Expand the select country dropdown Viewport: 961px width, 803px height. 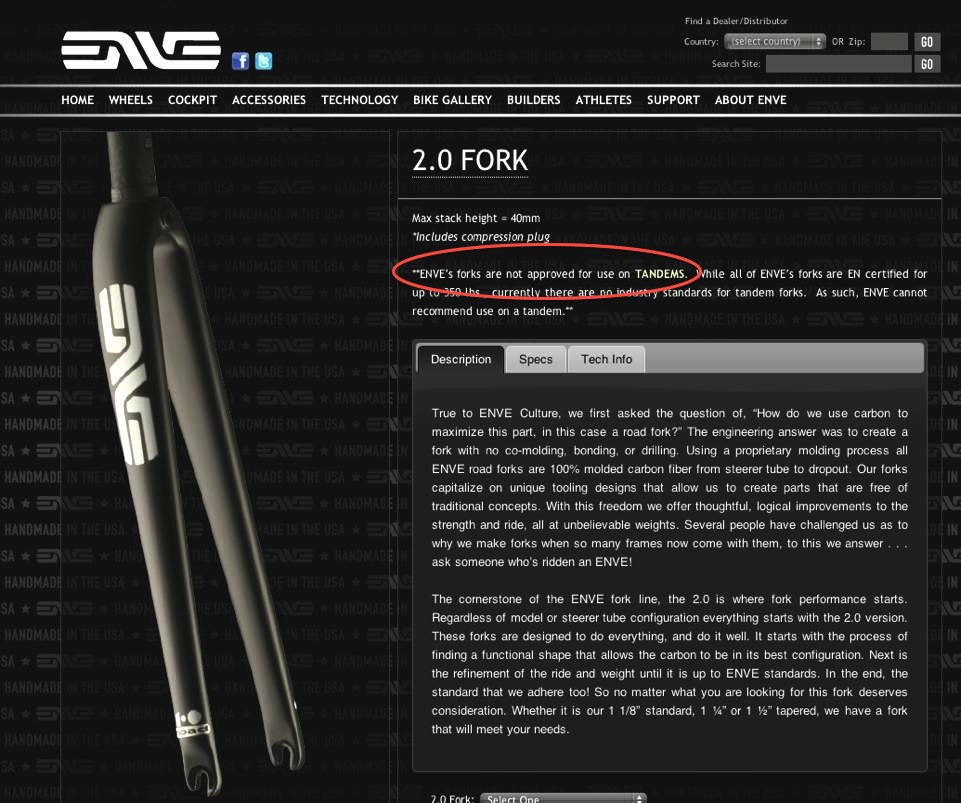click(775, 41)
